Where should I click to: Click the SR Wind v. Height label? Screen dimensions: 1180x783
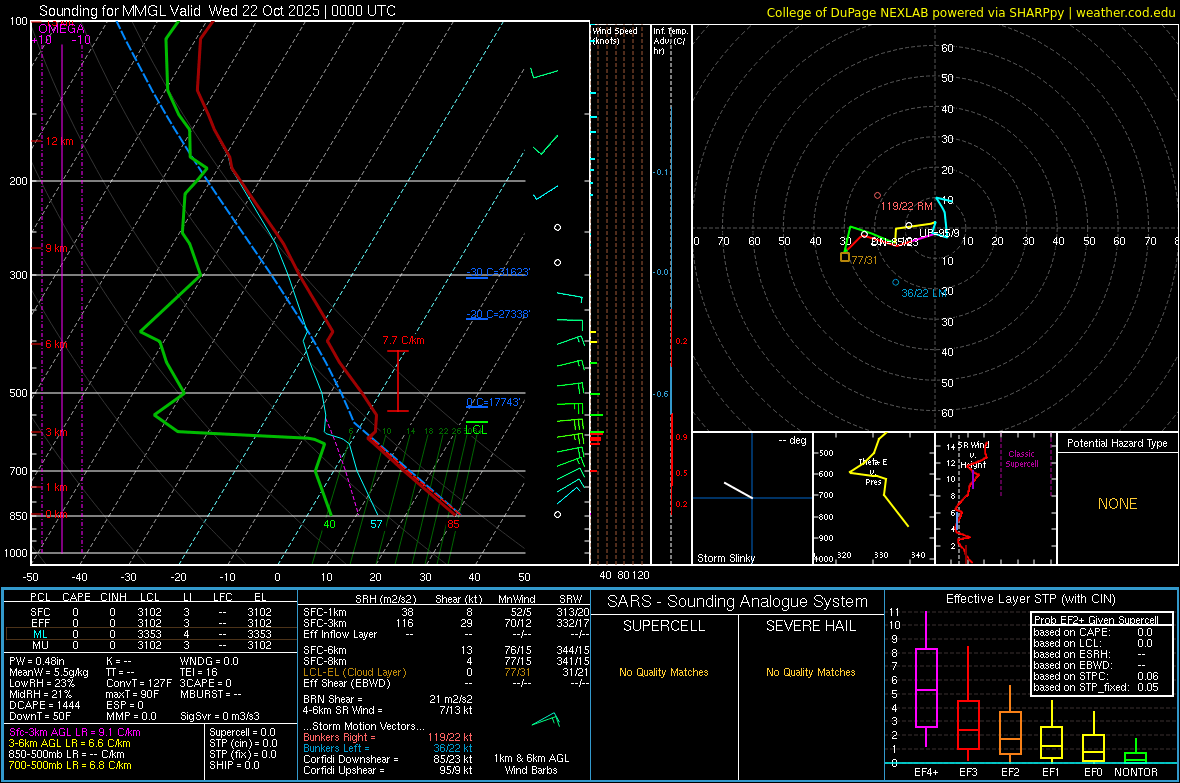point(975,455)
